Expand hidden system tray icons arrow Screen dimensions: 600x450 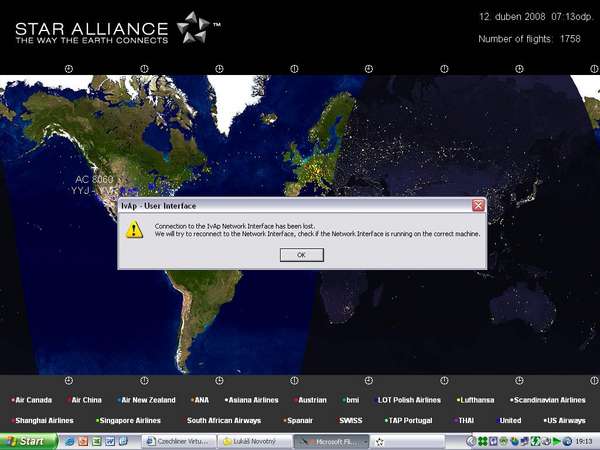(471, 442)
